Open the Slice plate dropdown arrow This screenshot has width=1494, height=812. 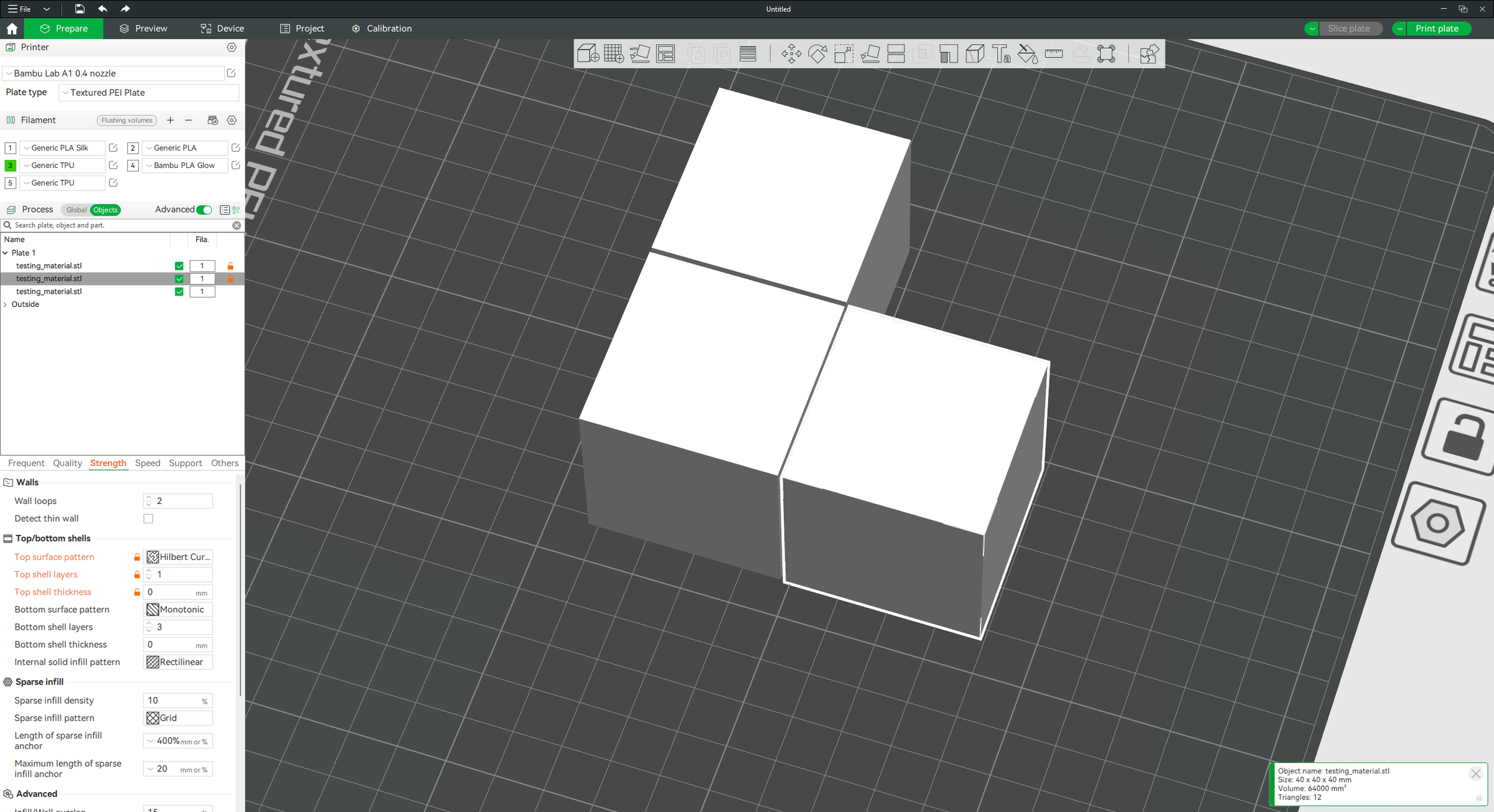(x=1312, y=29)
